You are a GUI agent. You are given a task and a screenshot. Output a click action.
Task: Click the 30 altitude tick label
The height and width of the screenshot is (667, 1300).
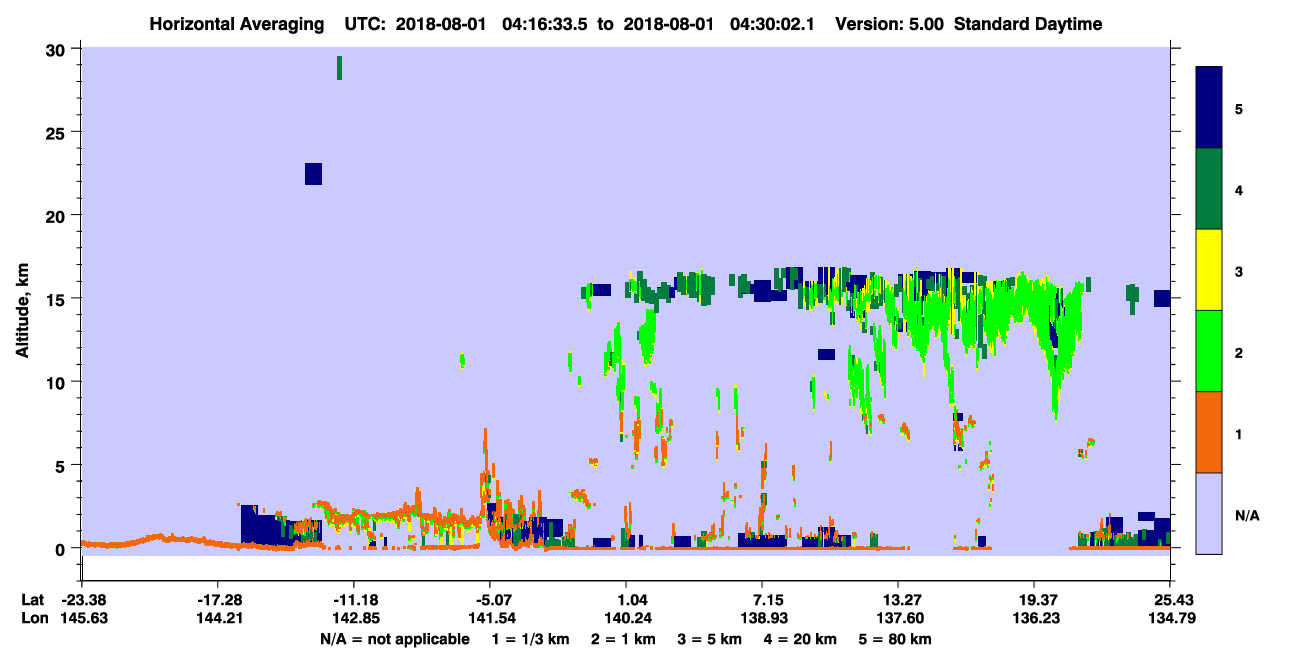click(x=56, y=50)
